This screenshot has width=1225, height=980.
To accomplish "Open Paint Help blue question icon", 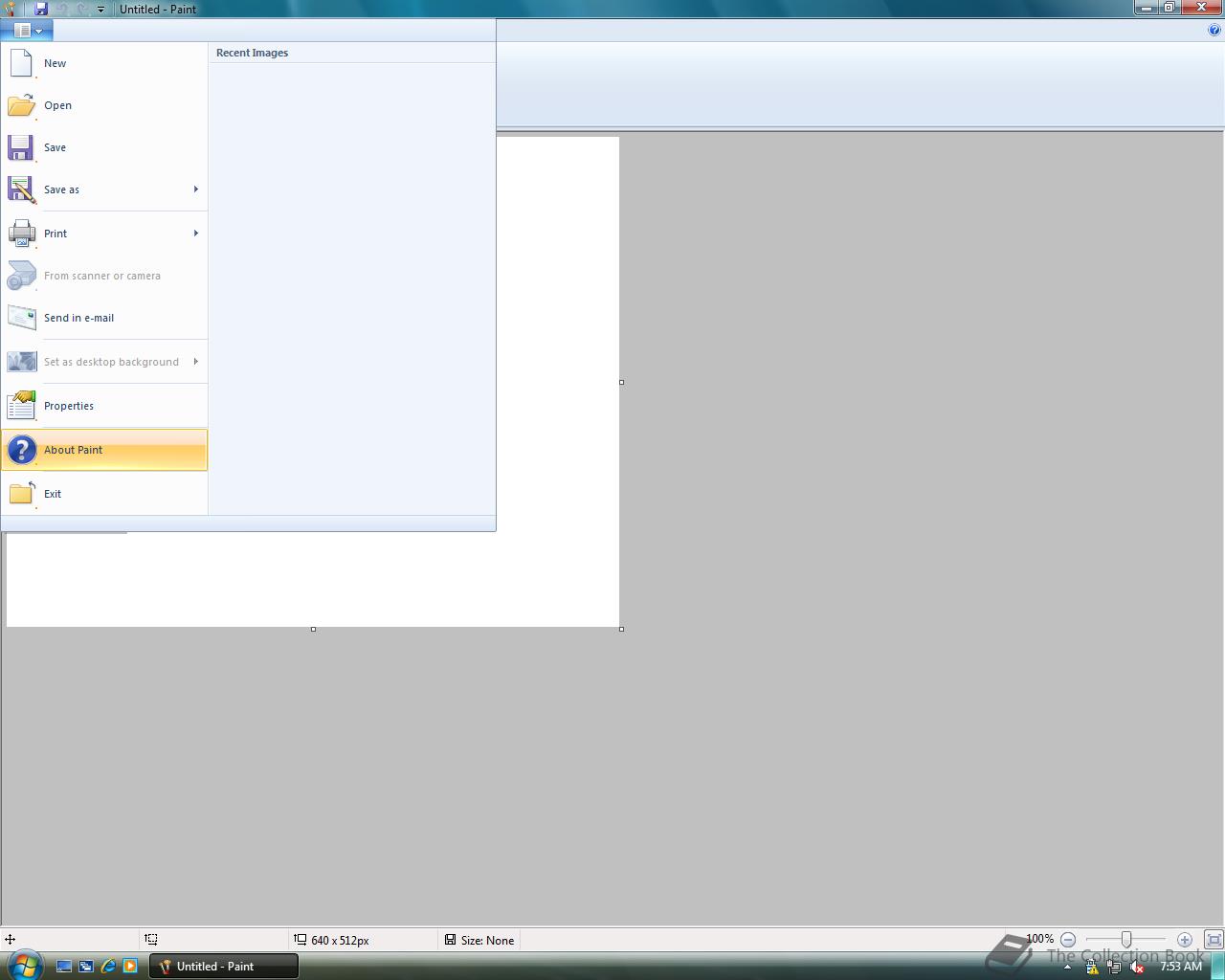I will (x=1215, y=30).
